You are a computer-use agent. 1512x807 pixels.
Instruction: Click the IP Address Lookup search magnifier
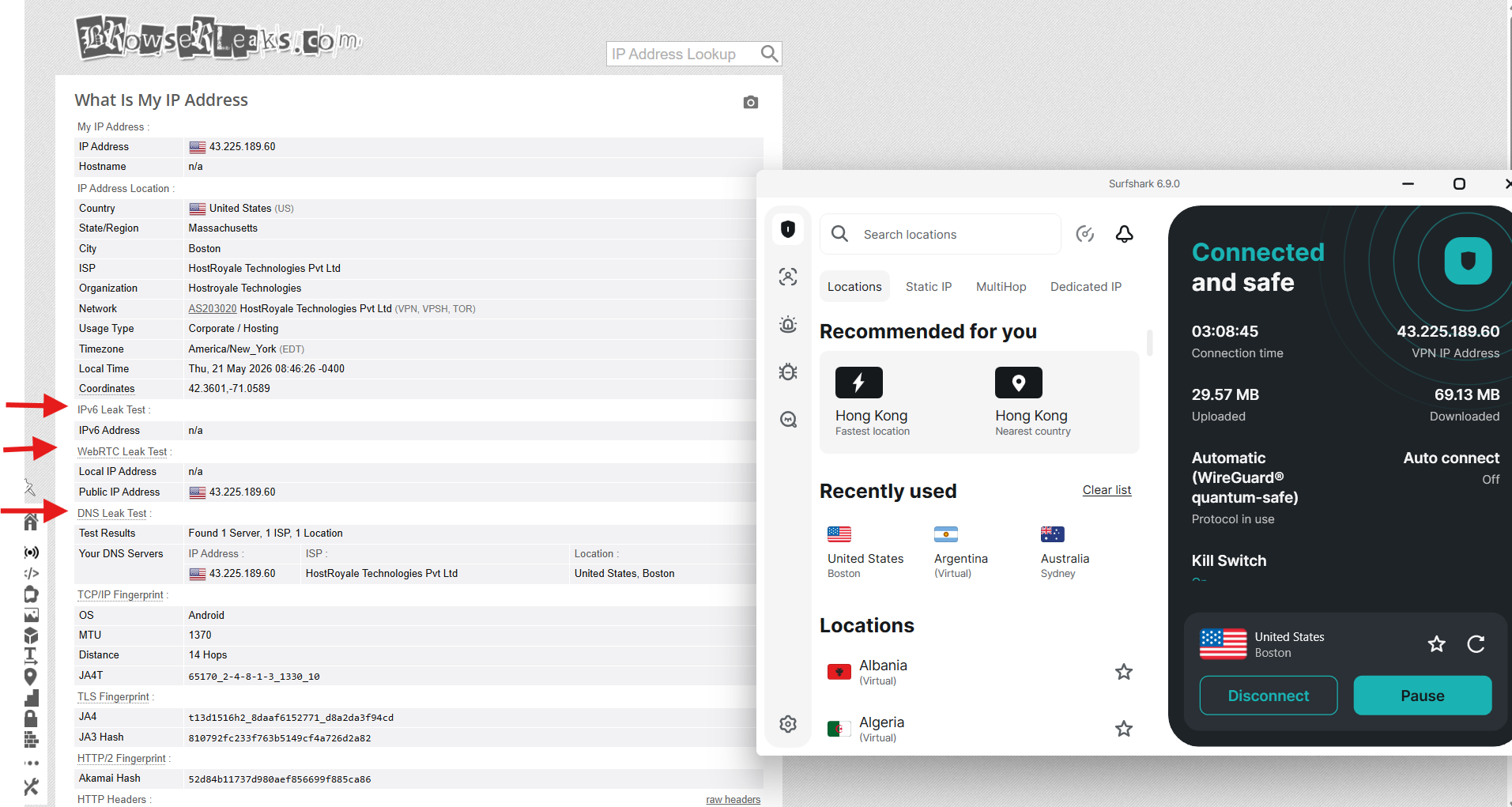tap(769, 54)
